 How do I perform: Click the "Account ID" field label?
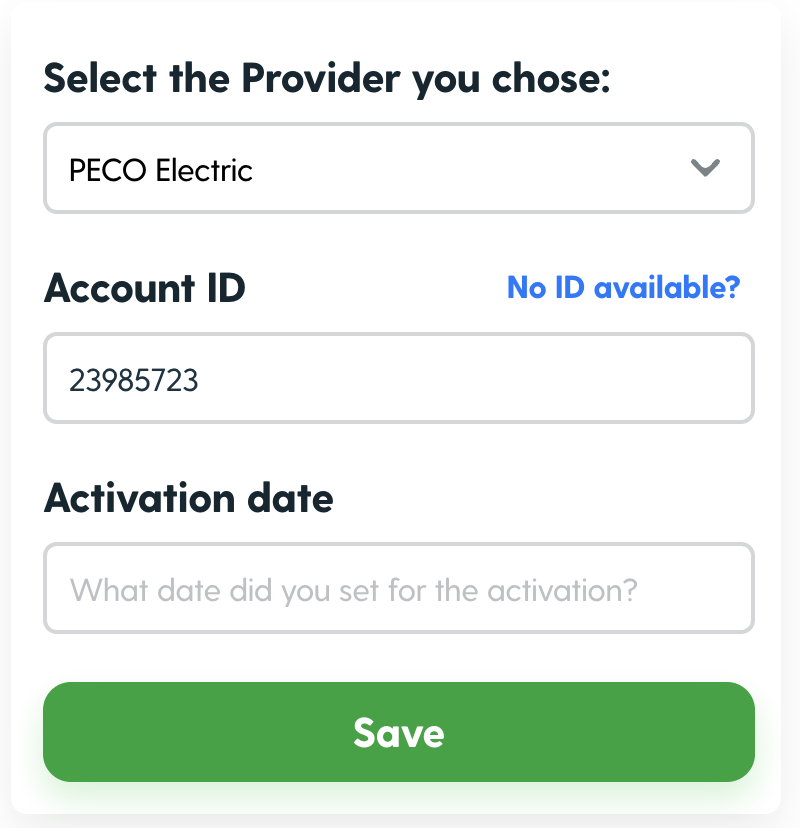pyautogui.click(x=145, y=288)
